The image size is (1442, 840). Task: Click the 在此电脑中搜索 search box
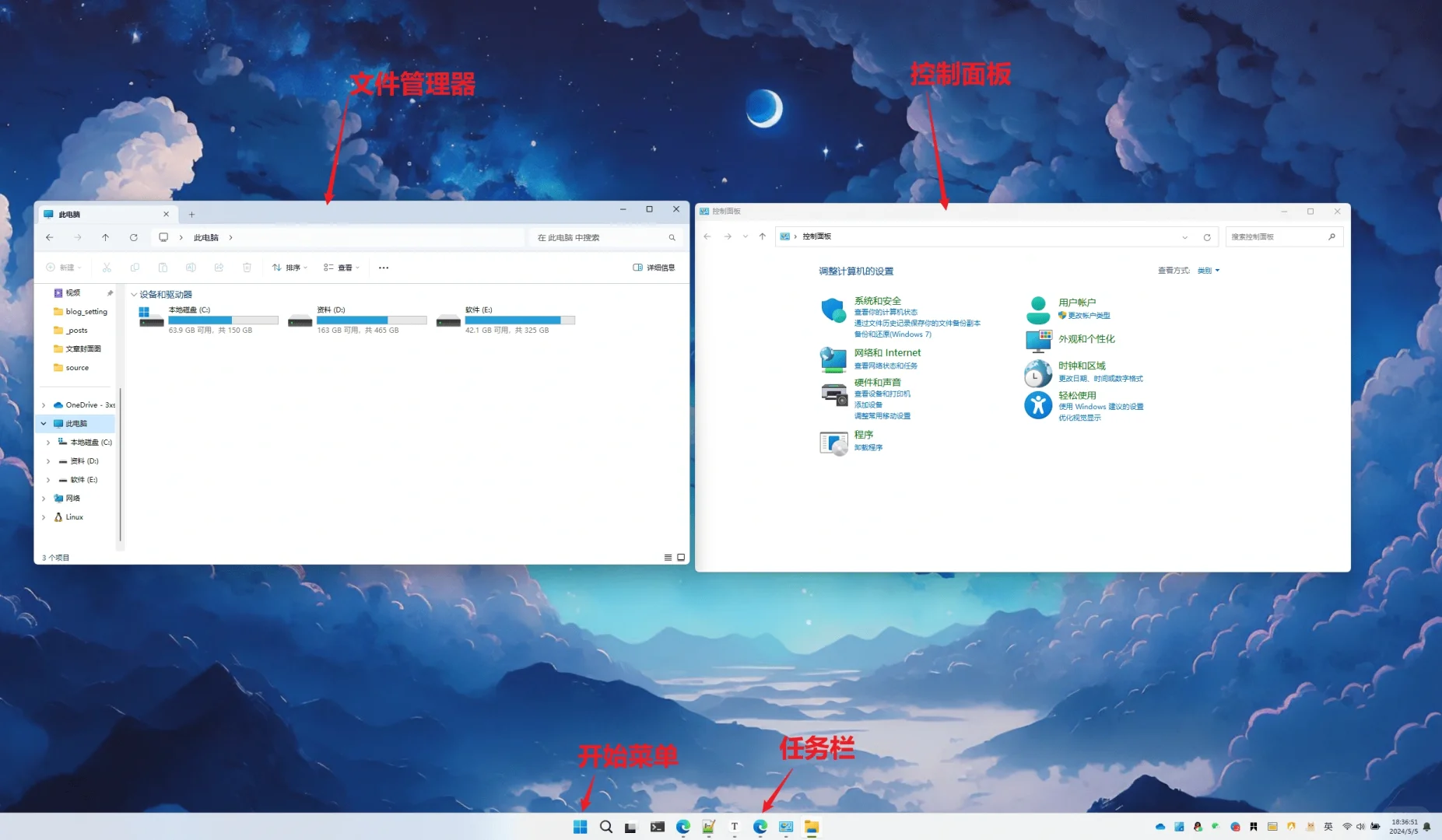[603, 237]
